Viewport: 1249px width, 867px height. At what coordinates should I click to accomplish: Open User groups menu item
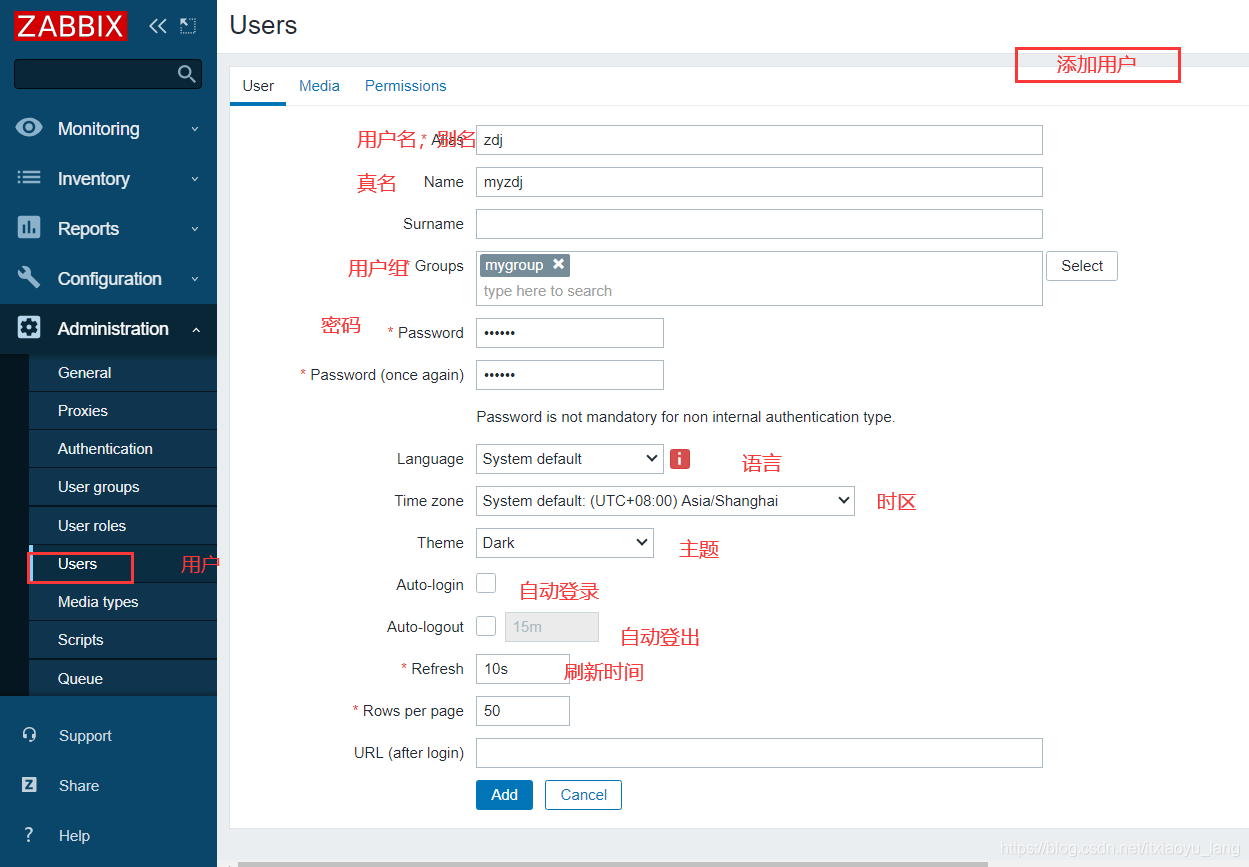click(x=123, y=487)
